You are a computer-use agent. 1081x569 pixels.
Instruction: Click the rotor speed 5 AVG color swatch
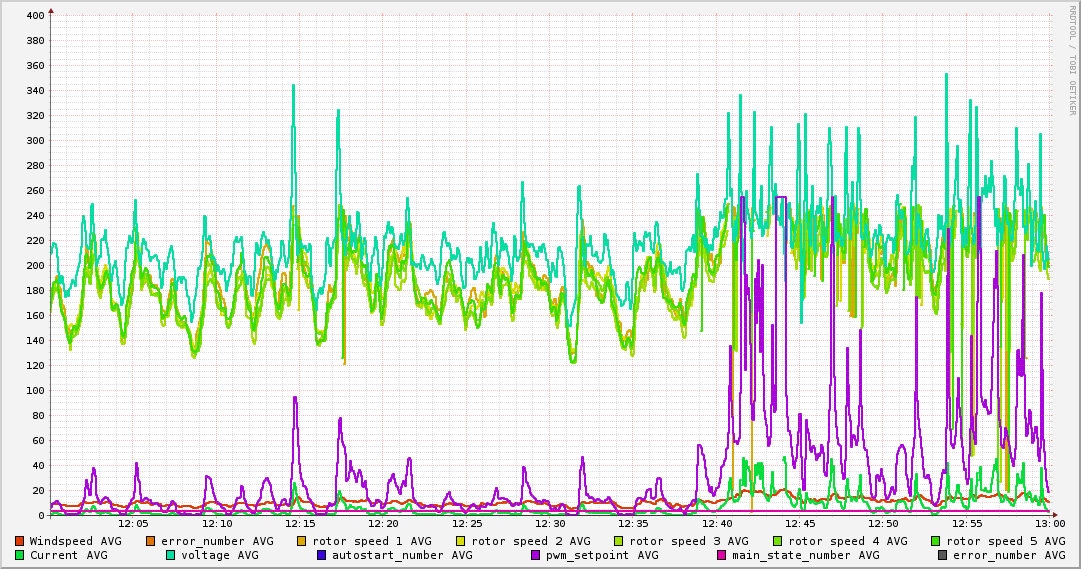[x=936, y=541]
